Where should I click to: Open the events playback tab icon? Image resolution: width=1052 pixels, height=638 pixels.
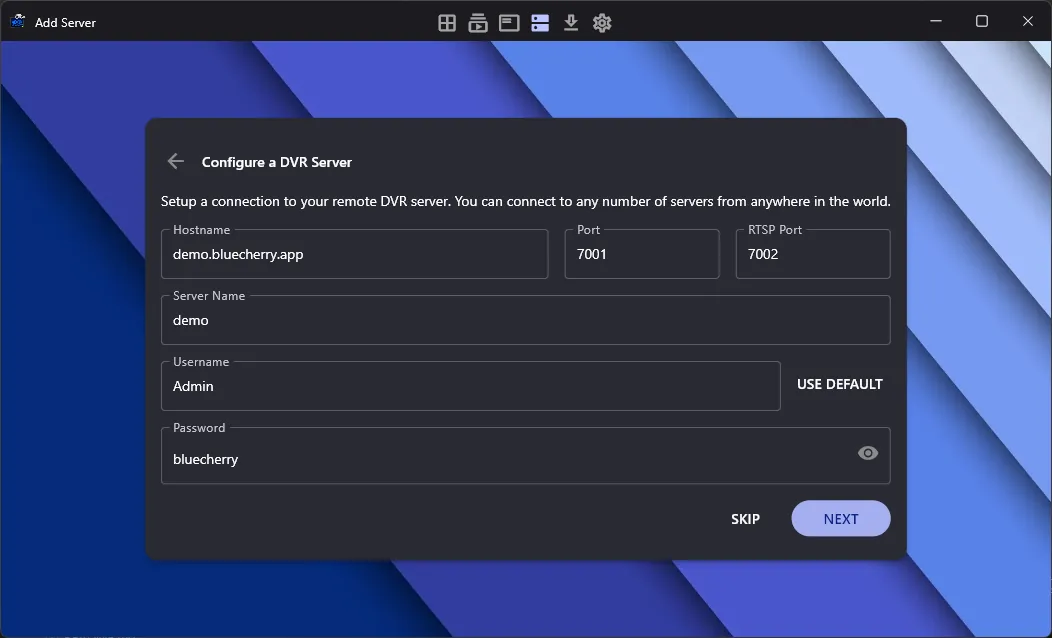click(478, 23)
